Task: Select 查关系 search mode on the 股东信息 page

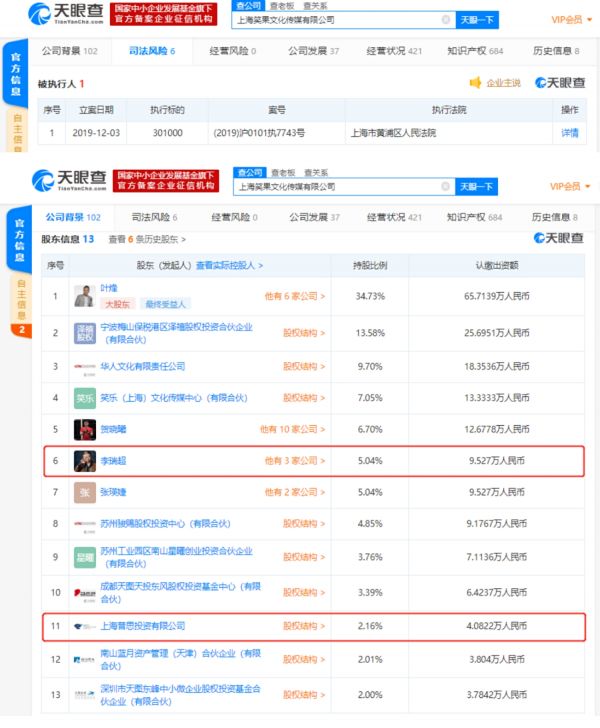Action: pos(316,173)
